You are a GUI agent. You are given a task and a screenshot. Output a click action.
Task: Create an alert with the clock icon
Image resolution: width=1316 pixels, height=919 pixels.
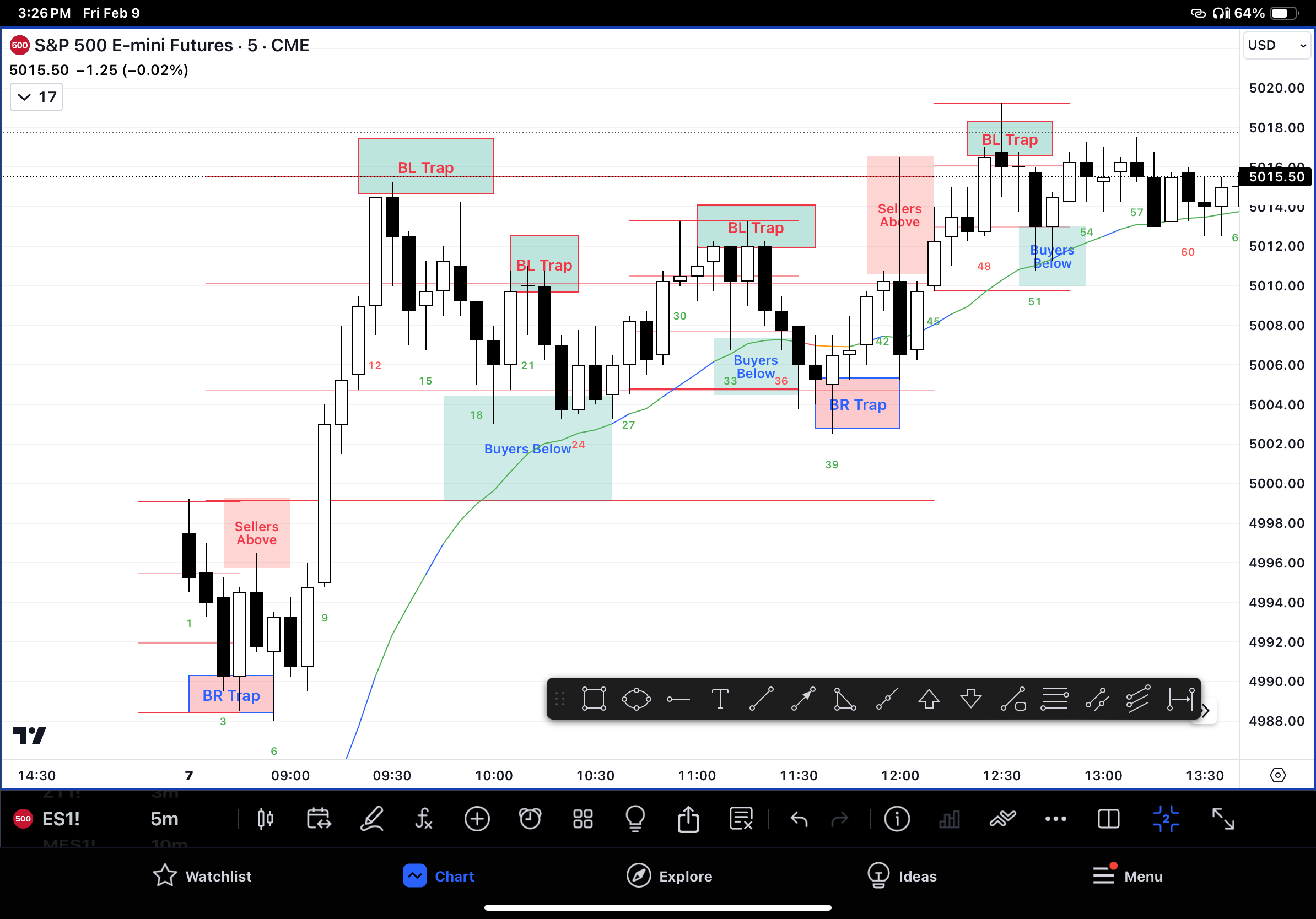point(530,819)
